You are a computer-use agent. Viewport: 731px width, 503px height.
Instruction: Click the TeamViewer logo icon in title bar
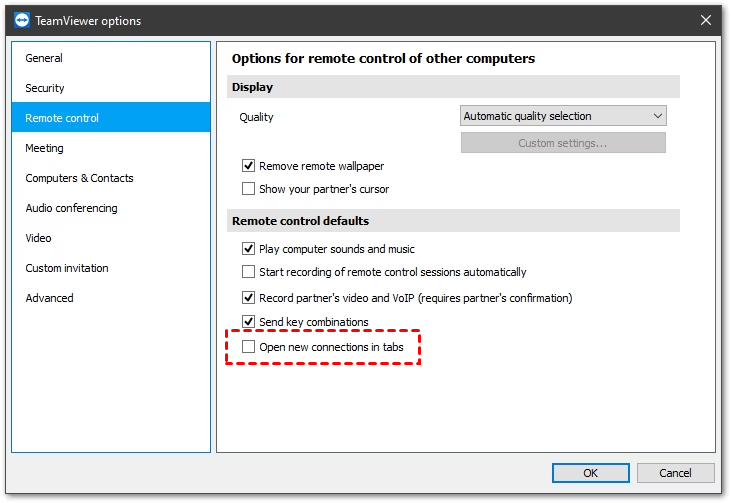click(x=21, y=20)
